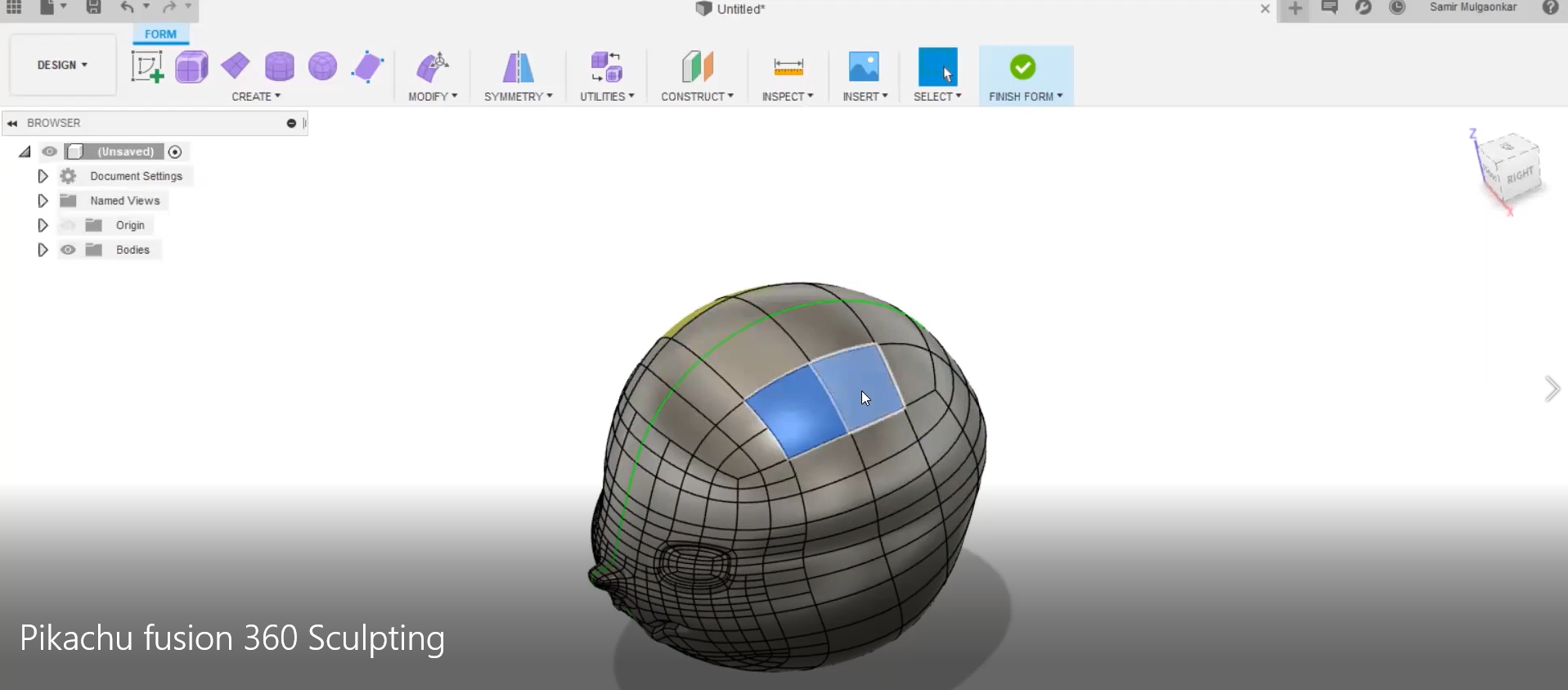
Task: Open the Samir Mulgaonkar account menu
Action: tap(1472, 7)
